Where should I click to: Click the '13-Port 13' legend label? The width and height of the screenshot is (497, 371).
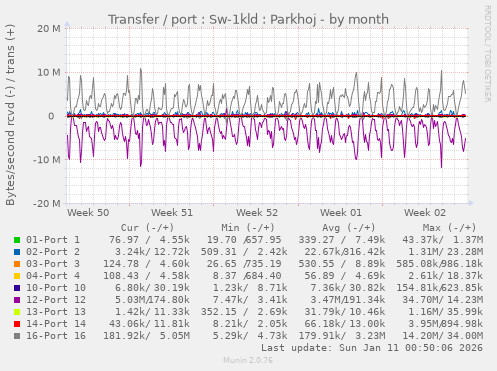56,312
